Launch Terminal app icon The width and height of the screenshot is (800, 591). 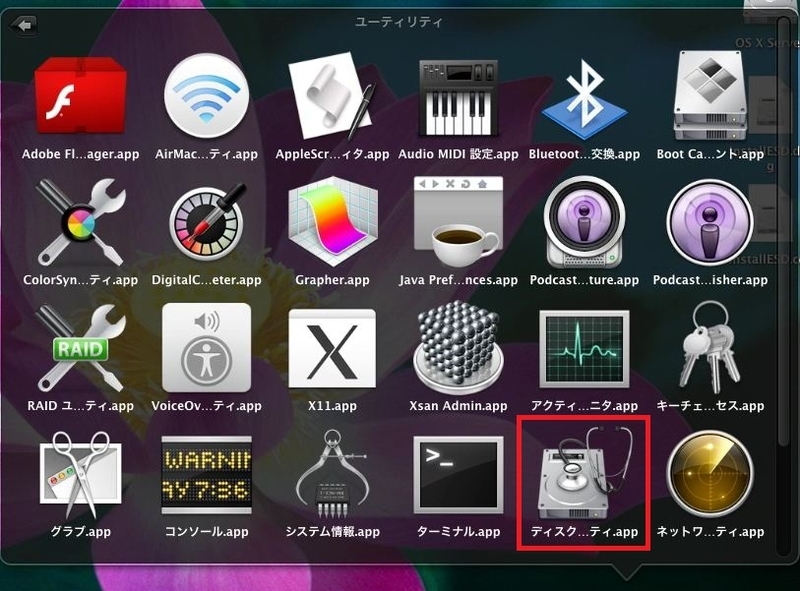458,475
